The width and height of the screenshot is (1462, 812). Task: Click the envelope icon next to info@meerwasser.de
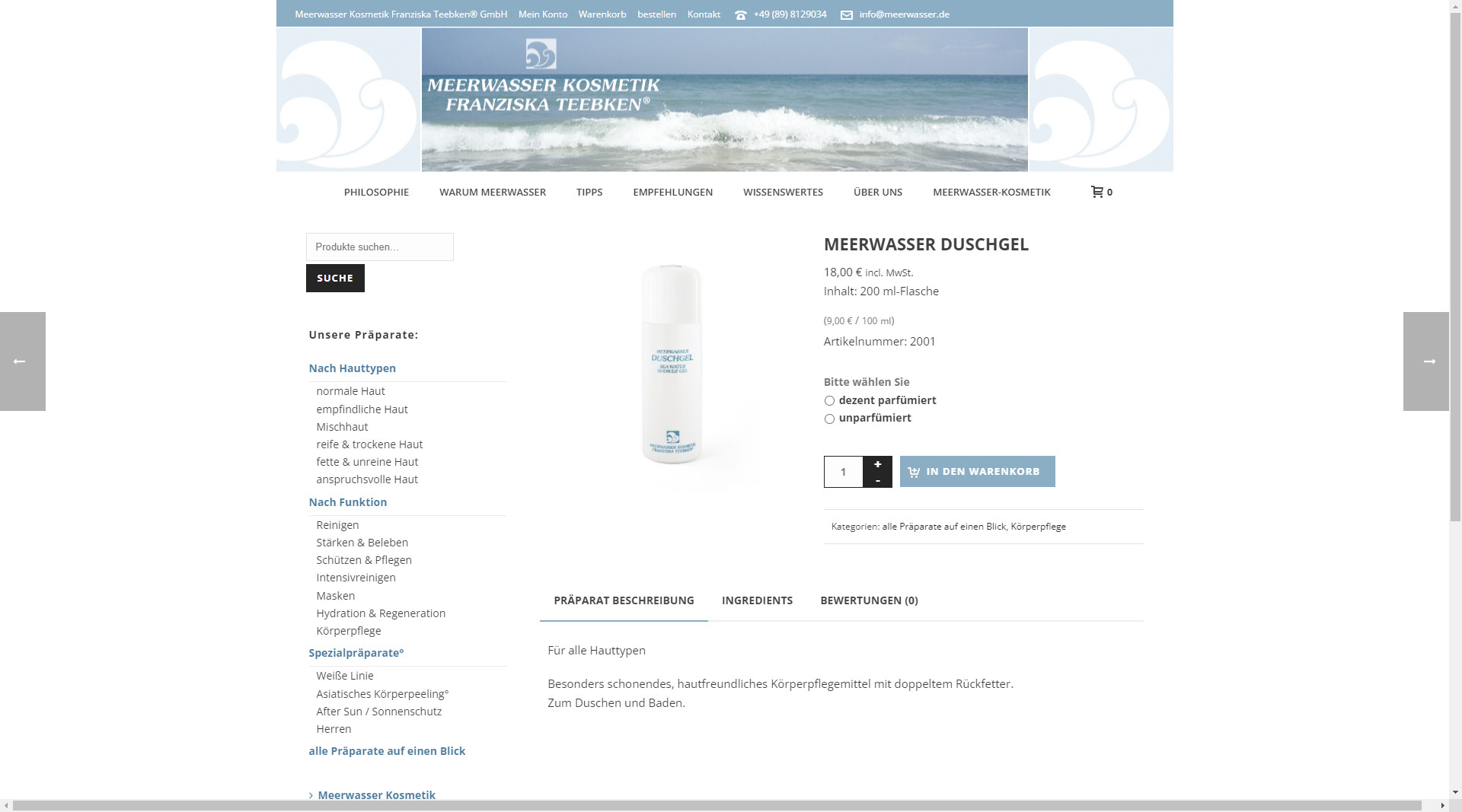coord(845,14)
